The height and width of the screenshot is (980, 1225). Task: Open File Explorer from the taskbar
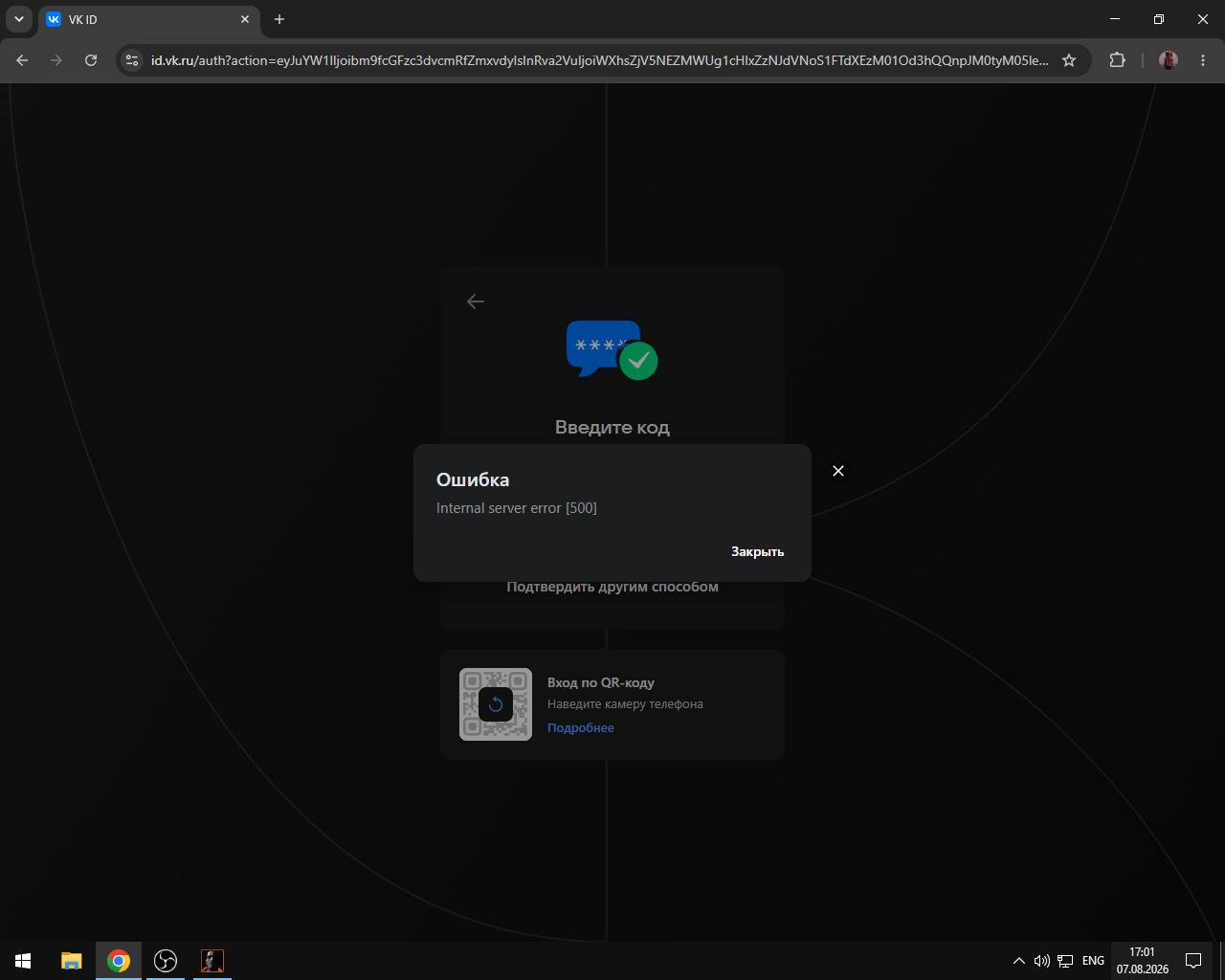pyautogui.click(x=72, y=961)
